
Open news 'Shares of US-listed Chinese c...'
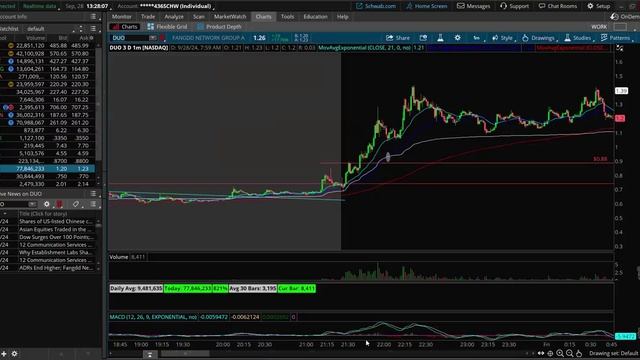(x=56, y=222)
